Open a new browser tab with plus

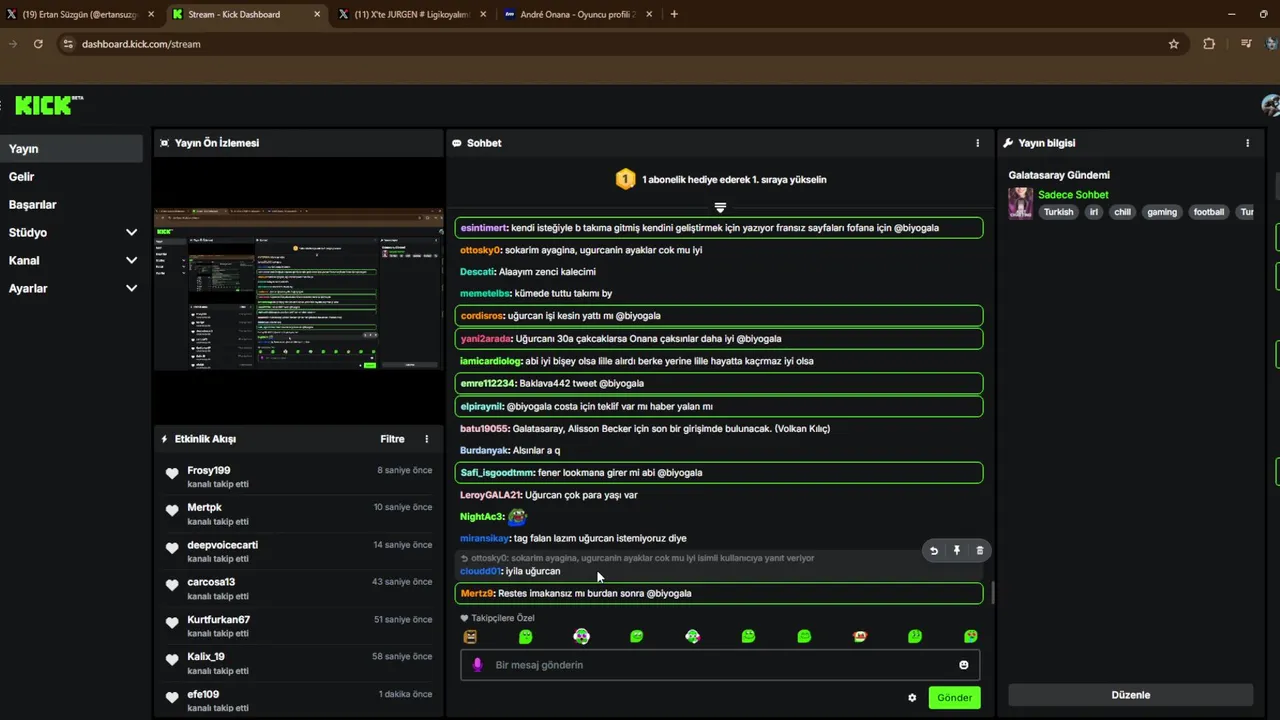click(x=674, y=14)
